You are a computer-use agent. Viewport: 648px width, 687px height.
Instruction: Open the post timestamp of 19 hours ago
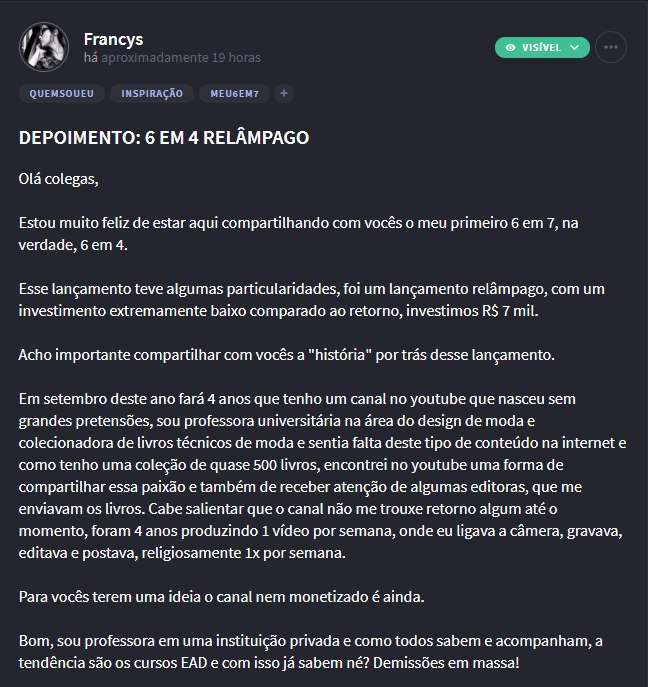click(x=172, y=58)
